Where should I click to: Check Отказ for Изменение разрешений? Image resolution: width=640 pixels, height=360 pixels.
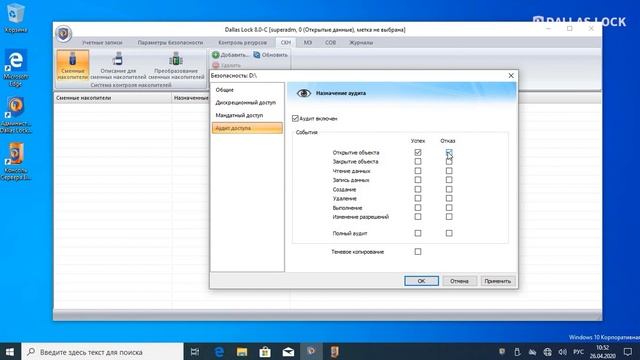coord(449,217)
